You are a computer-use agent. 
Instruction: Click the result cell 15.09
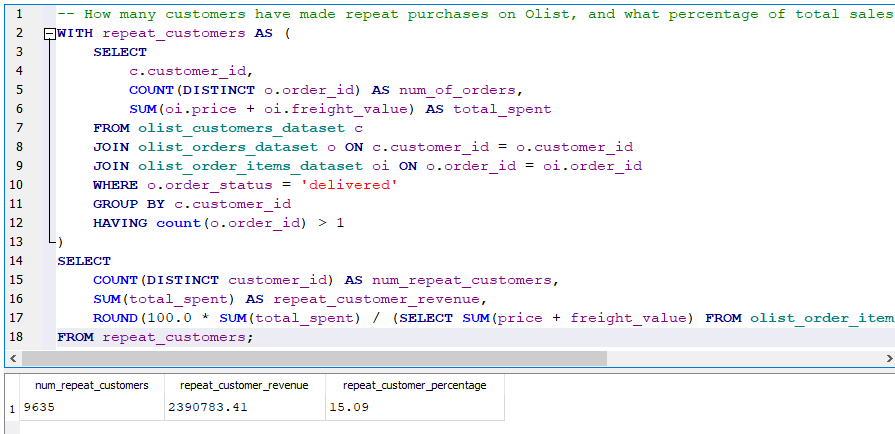[414, 408]
